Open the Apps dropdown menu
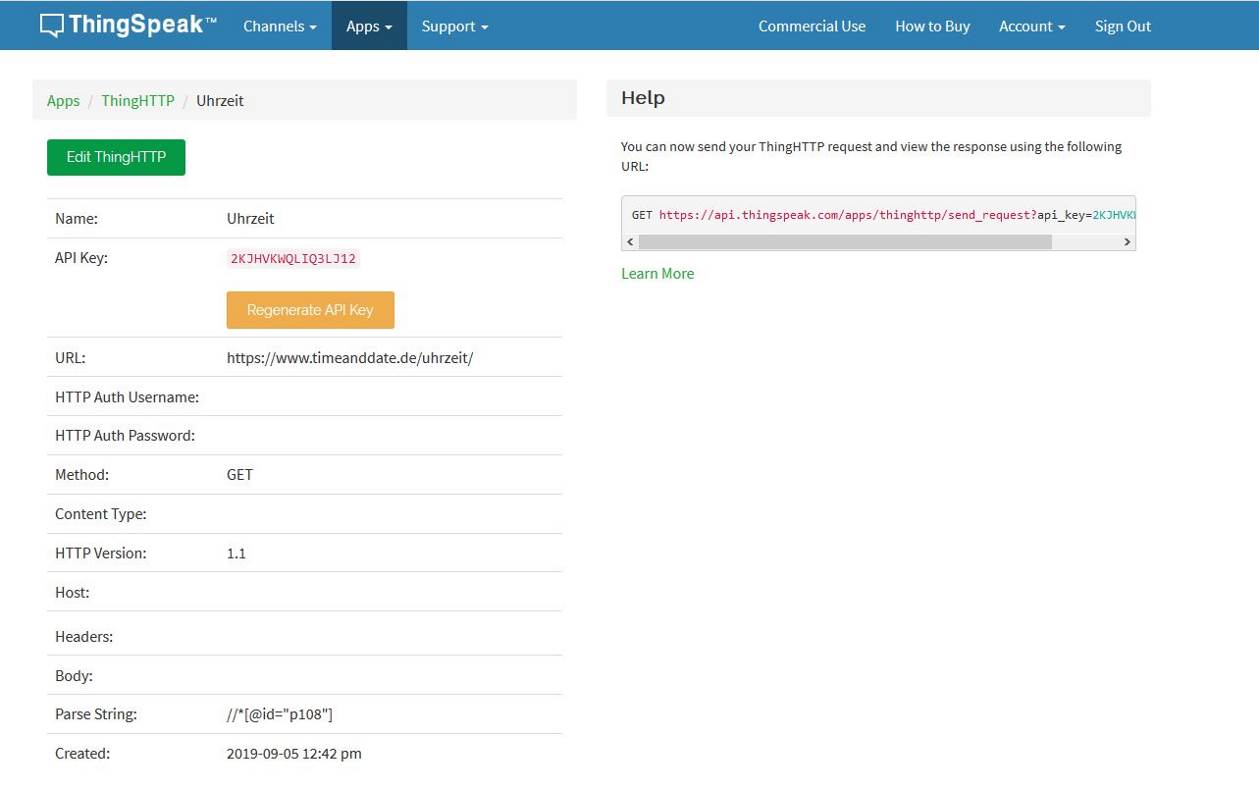The height and width of the screenshot is (789, 1259). (369, 26)
